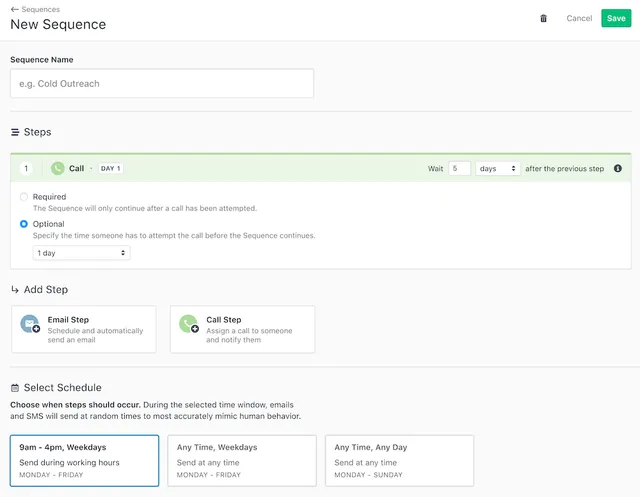Select the Required radio button
This screenshot has width=640, height=497.
click(x=24, y=197)
